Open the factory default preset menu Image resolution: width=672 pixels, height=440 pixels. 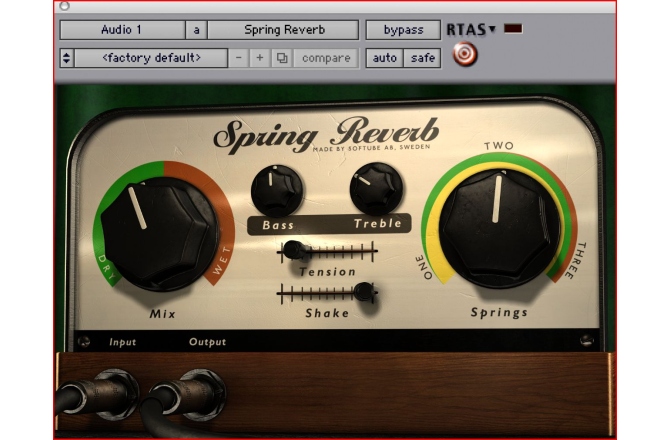click(151, 58)
